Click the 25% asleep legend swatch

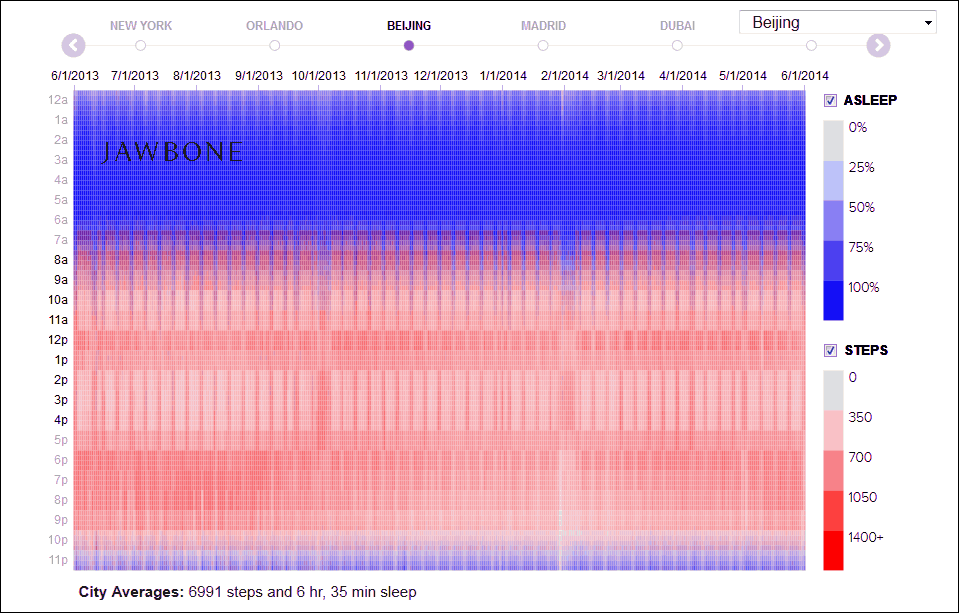(833, 180)
